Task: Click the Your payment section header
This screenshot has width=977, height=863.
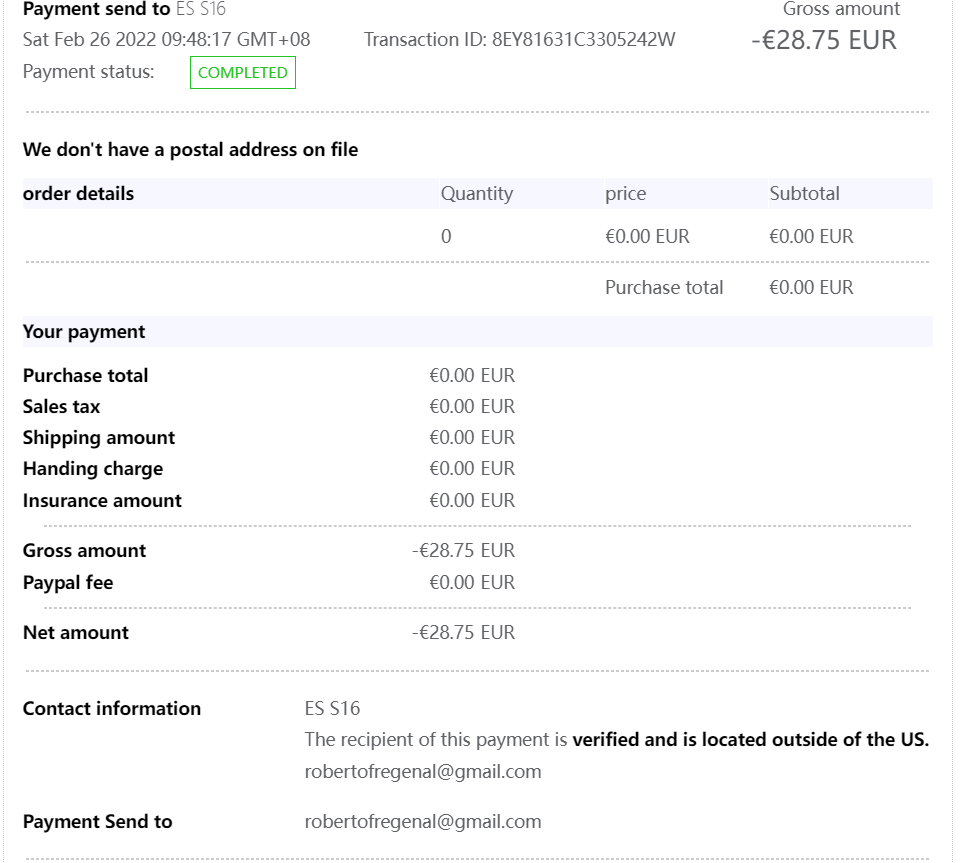Action: pyautogui.click(x=84, y=331)
